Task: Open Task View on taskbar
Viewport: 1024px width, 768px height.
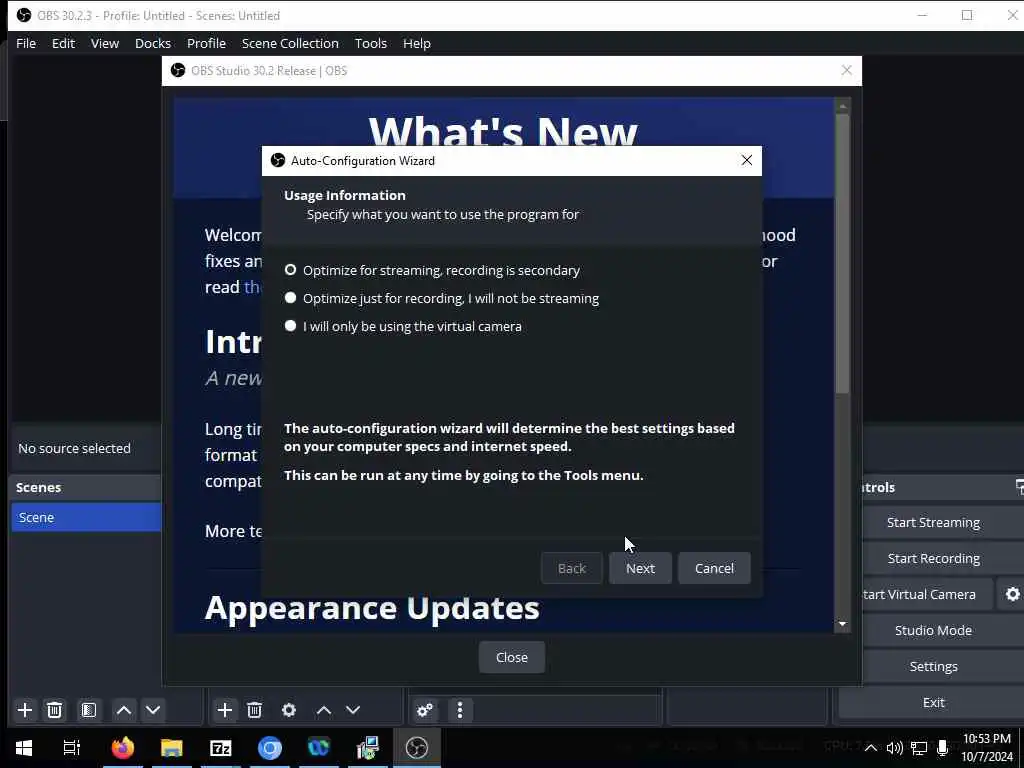Action: pos(71,748)
